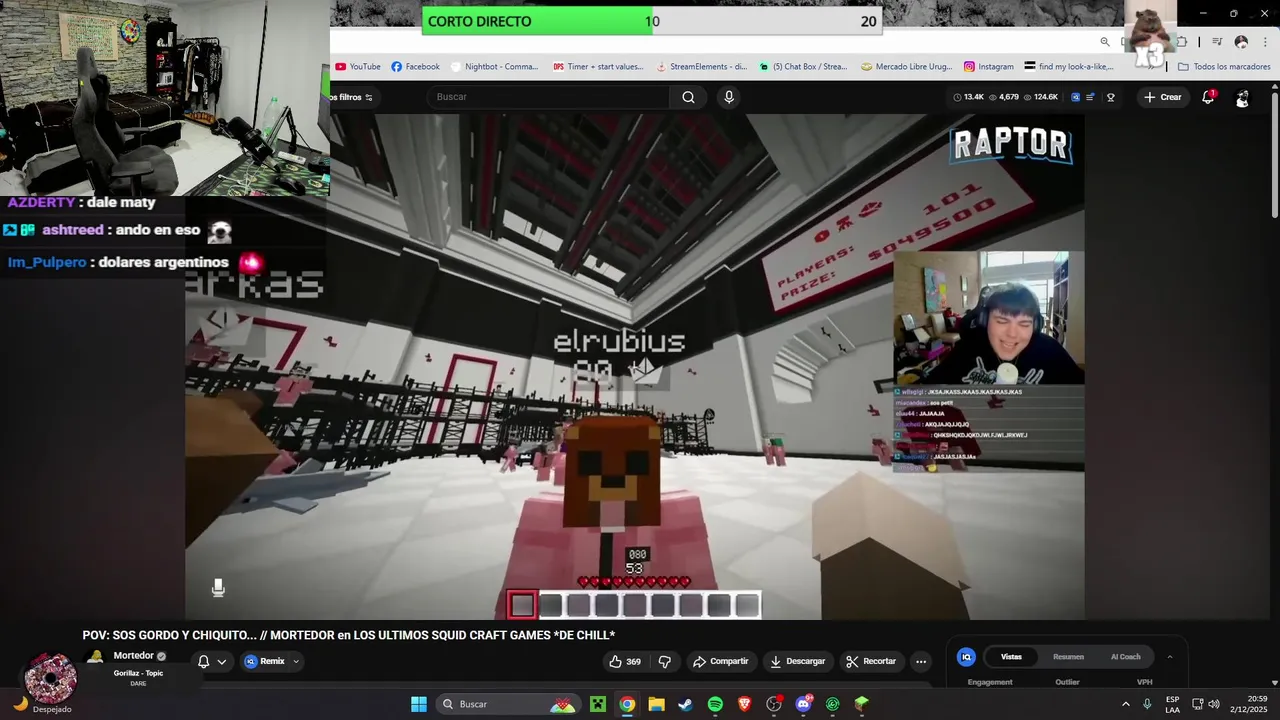The height and width of the screenshot is (720, 1280).
Task: Open YouTube notifications bell
Action: click(1208, 97)
